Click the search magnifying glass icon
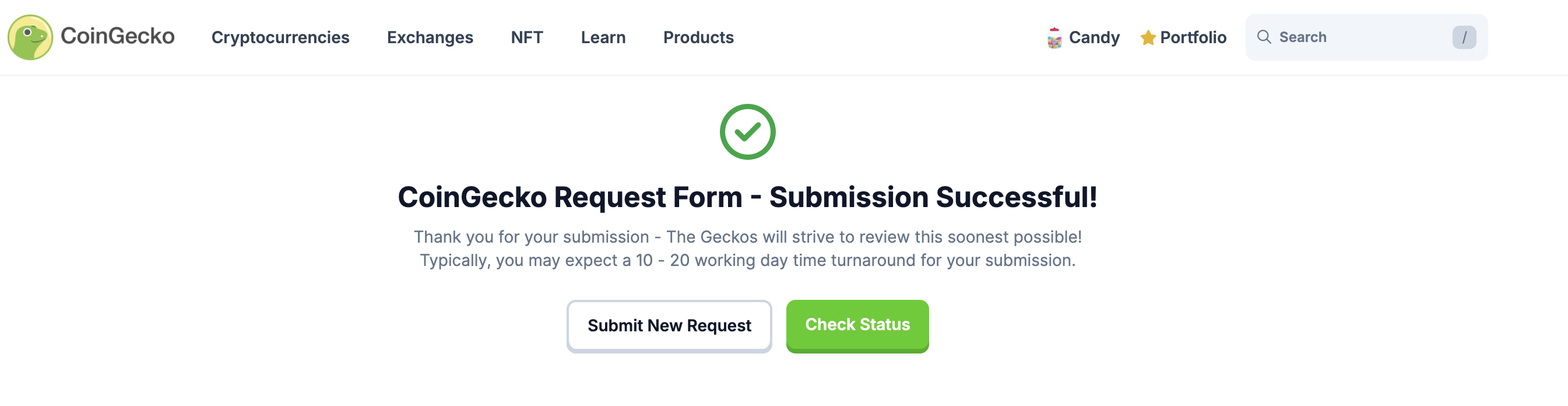 click(x=1264, y=37)
